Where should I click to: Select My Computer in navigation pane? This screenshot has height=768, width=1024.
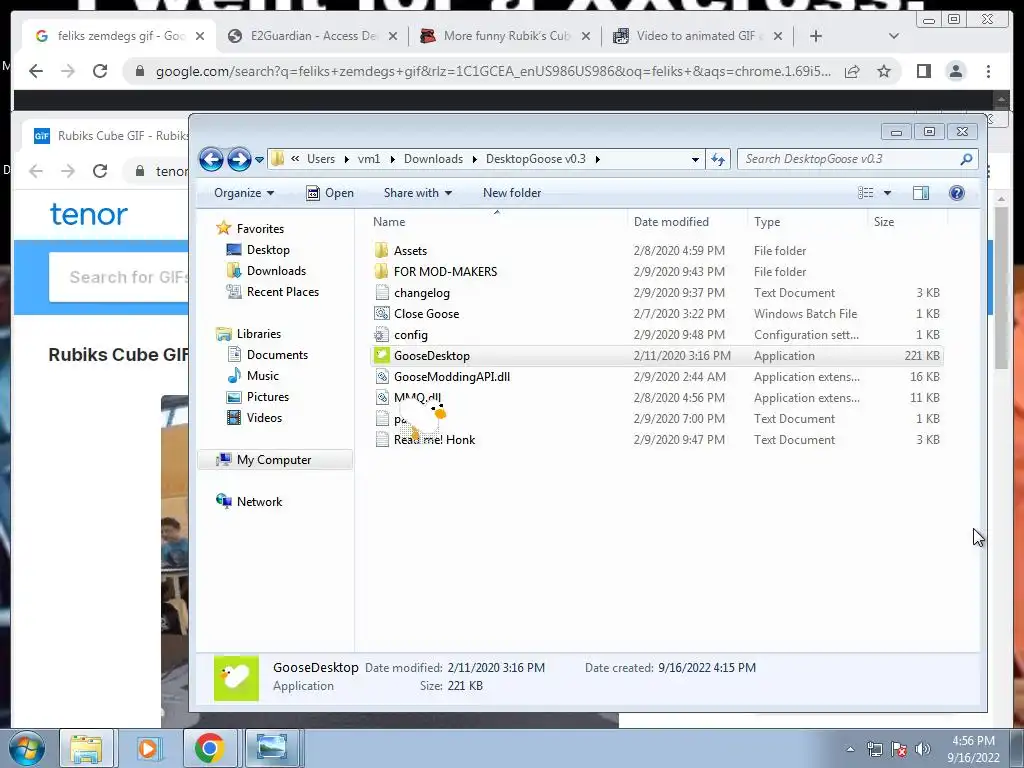(x=274, y=460)
